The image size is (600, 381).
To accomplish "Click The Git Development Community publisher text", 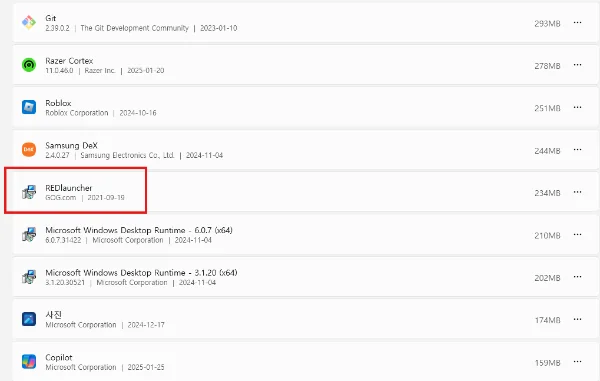I will click(134, 28).
